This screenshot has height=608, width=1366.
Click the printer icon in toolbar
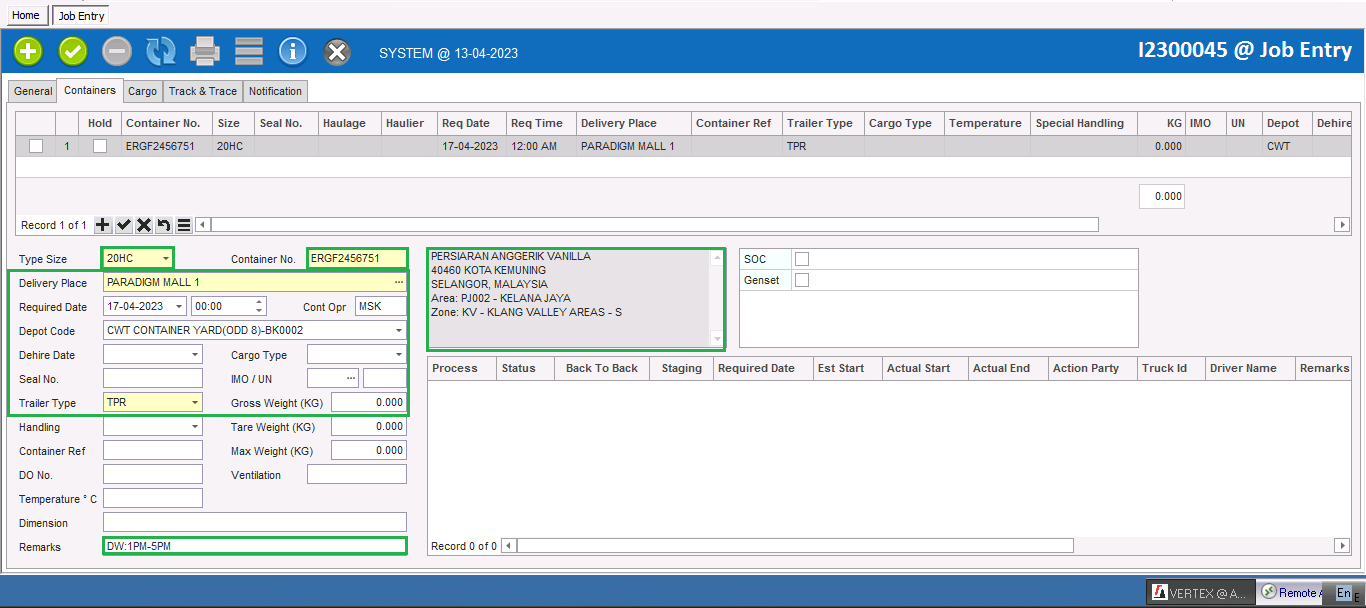click(205, 51)
